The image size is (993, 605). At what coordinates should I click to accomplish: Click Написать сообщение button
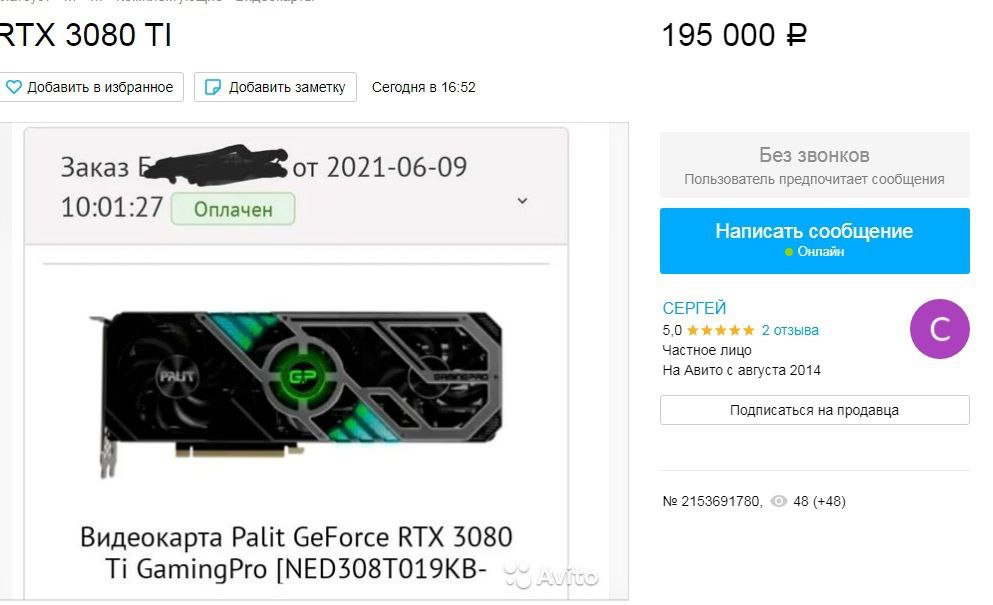pos(814,241)
